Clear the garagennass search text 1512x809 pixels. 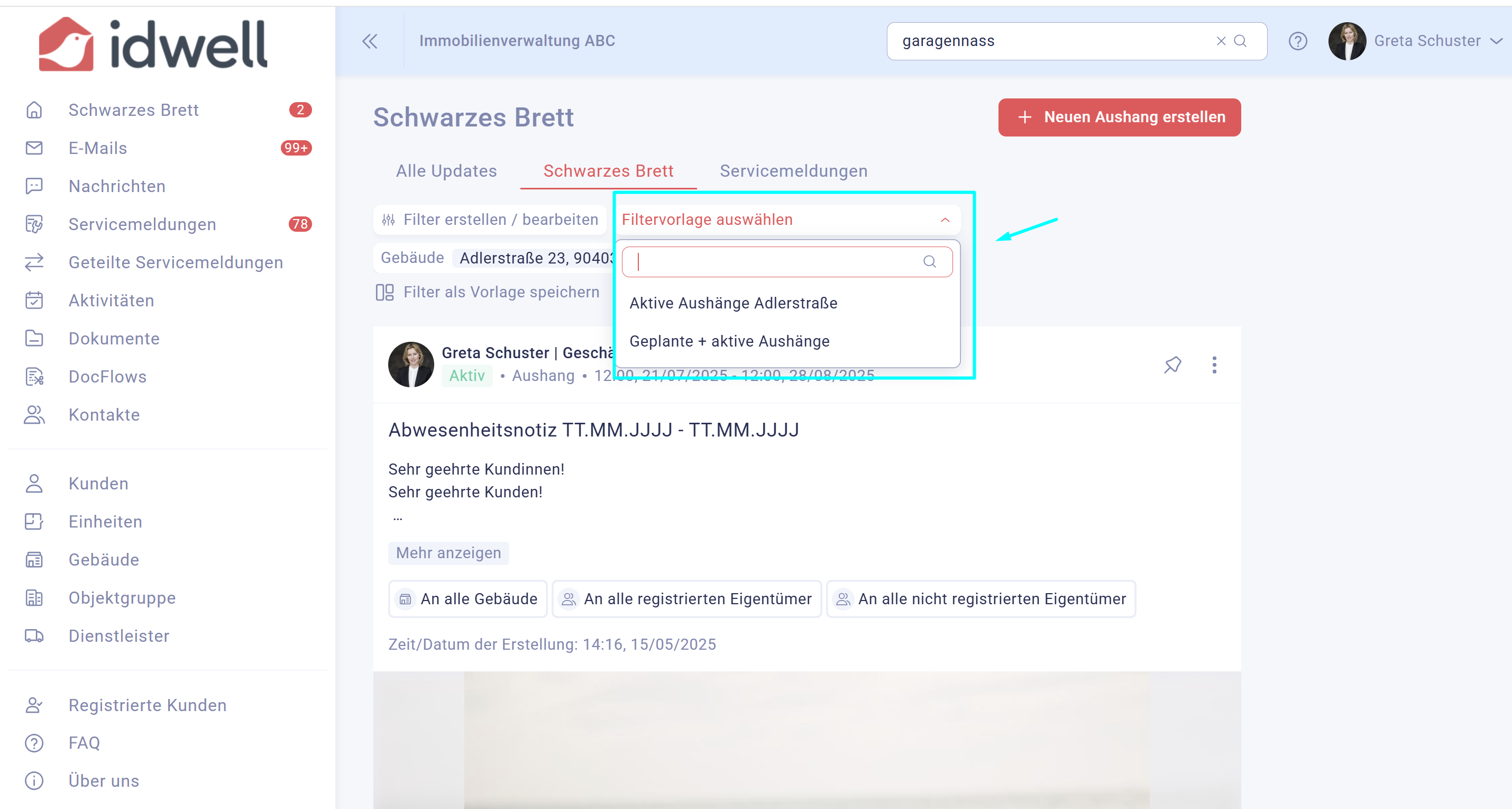[x=1221, y=41]
